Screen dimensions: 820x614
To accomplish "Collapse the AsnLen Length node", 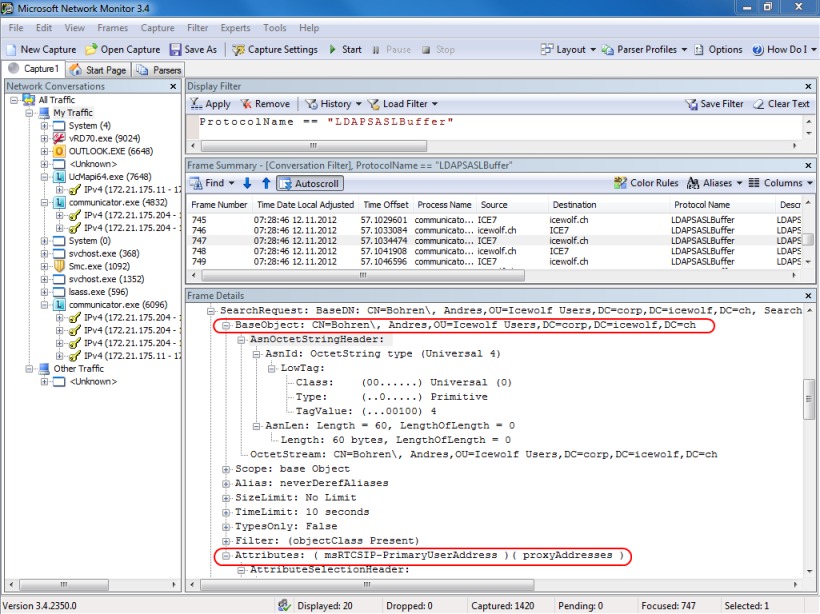I will pos(257,426).
